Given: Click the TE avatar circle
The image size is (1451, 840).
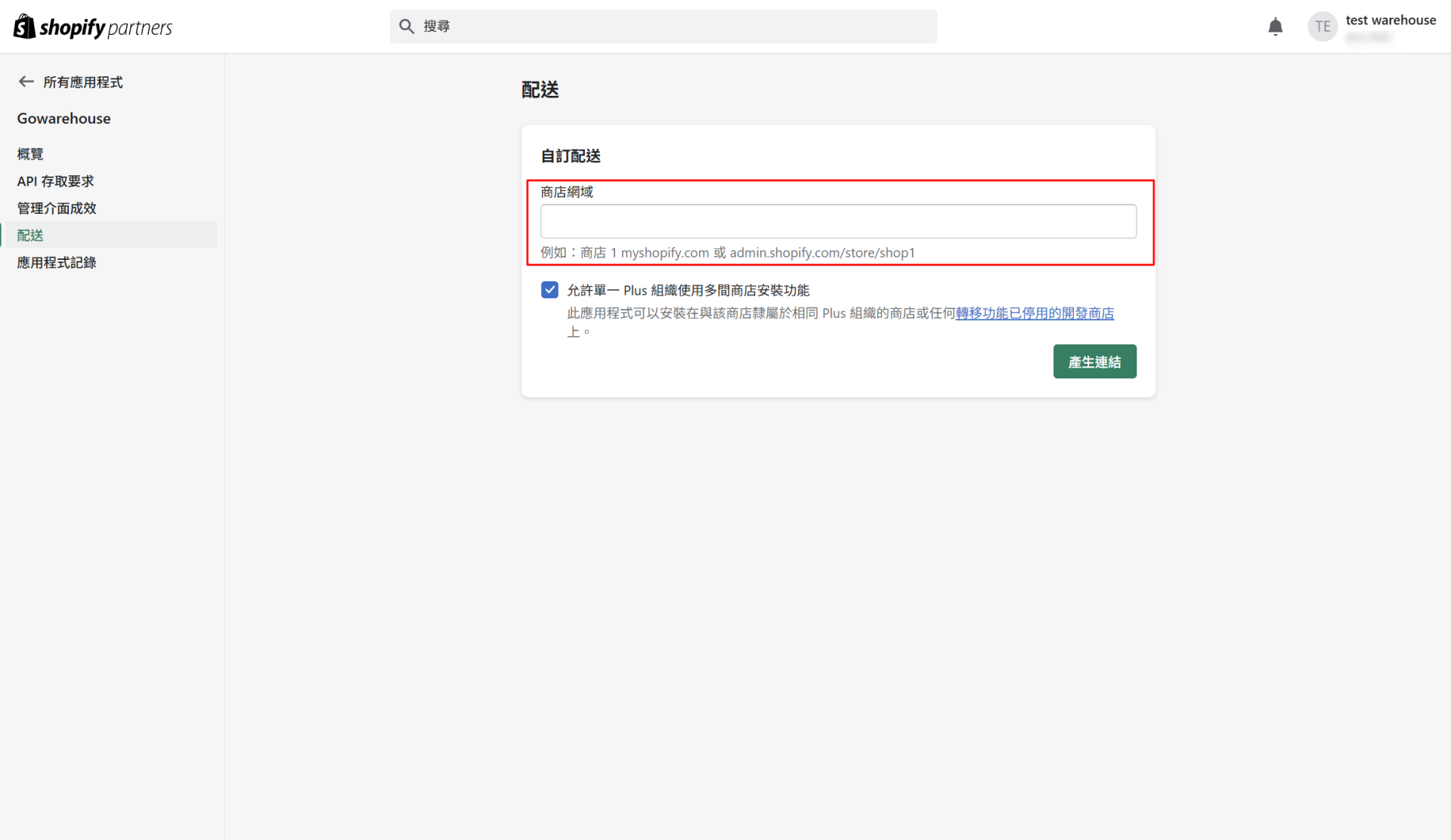Looking at the screenshot, I should [x=1322, y=27].
